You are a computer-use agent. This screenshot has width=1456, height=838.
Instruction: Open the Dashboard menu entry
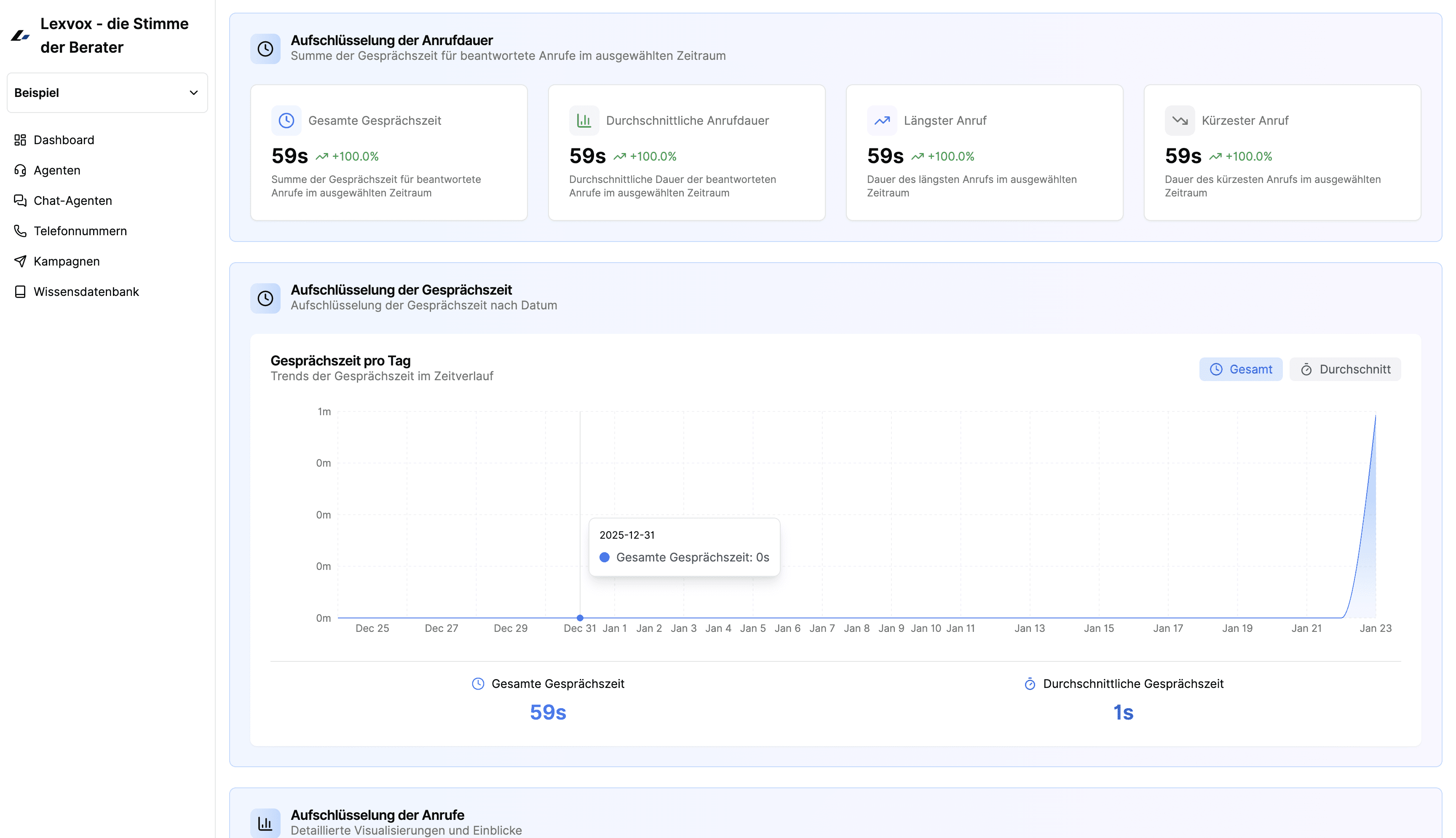(x=63, y=140)
